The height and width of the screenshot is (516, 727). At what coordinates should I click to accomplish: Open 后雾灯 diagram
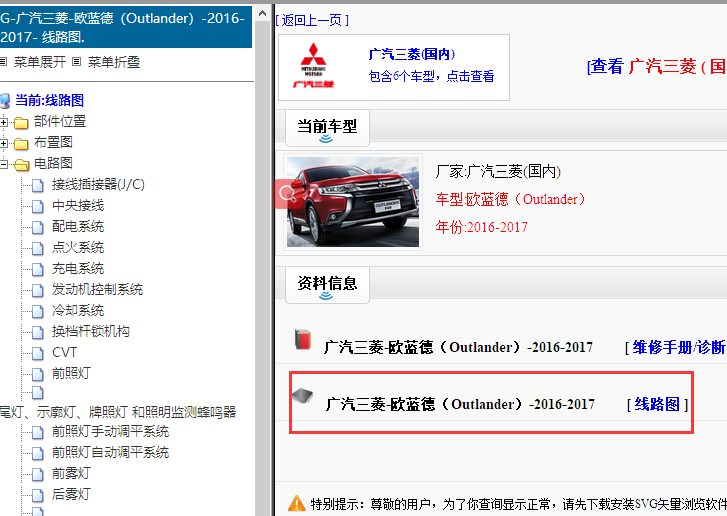[x=71, y=494]
